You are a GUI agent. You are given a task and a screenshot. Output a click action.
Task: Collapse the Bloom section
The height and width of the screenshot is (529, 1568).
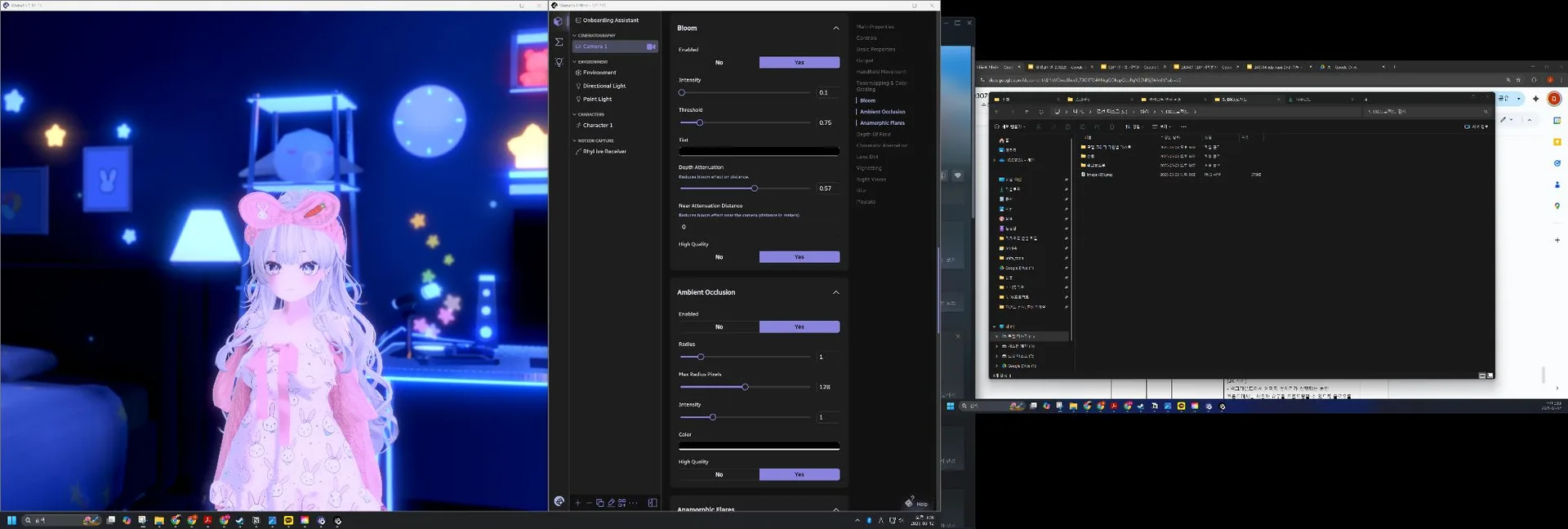[835, 28]
